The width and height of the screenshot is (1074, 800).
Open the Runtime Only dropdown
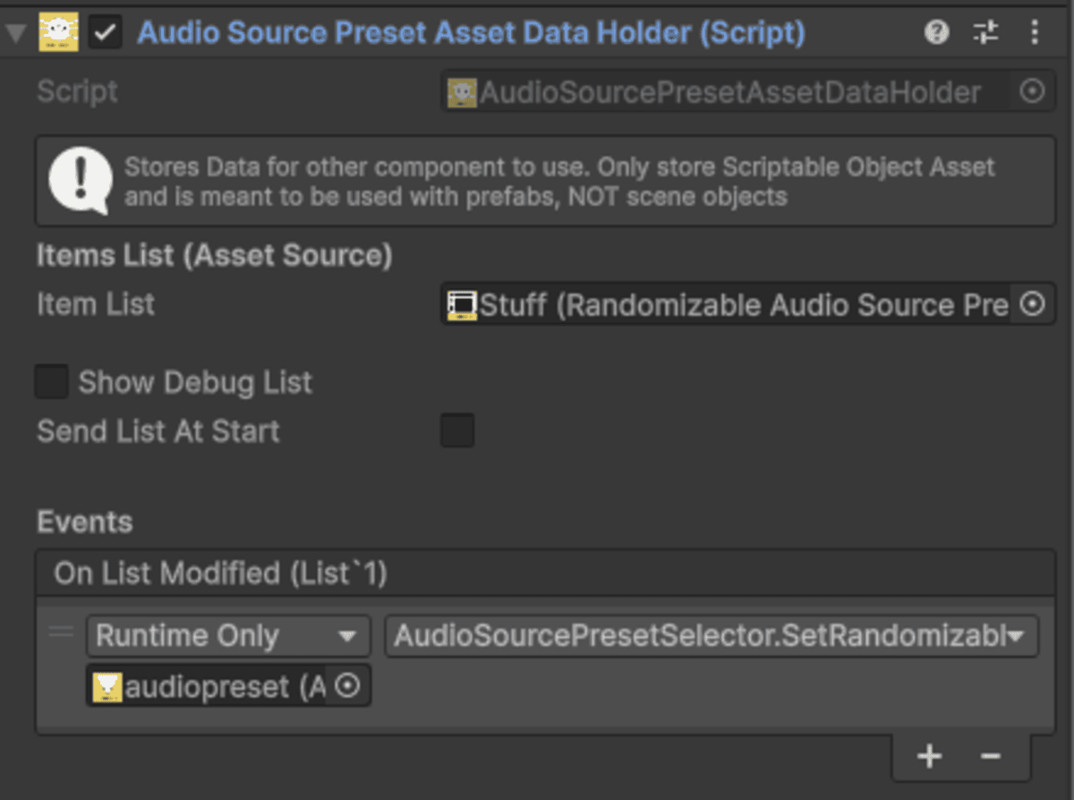click(x=228, y=636)
